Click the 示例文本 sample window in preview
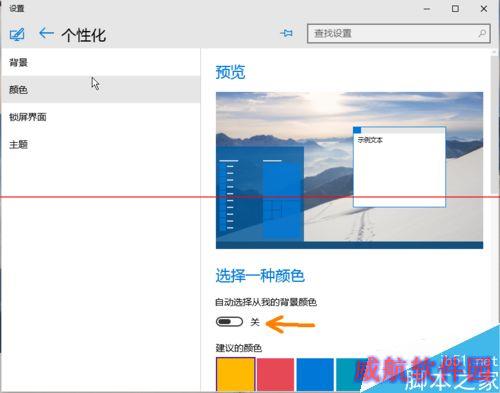The height and width of the screenshot is (393, 500). (399, 167)
